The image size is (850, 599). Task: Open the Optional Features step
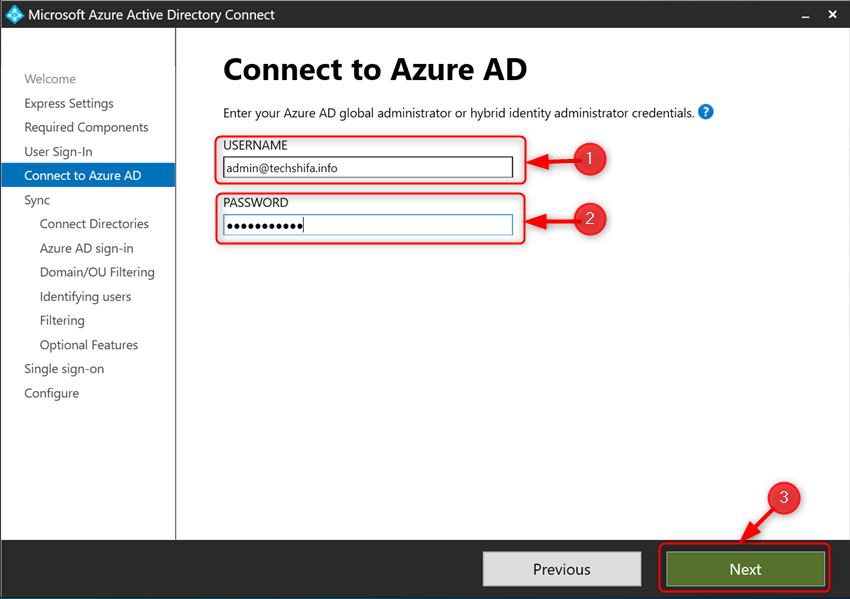88,344
